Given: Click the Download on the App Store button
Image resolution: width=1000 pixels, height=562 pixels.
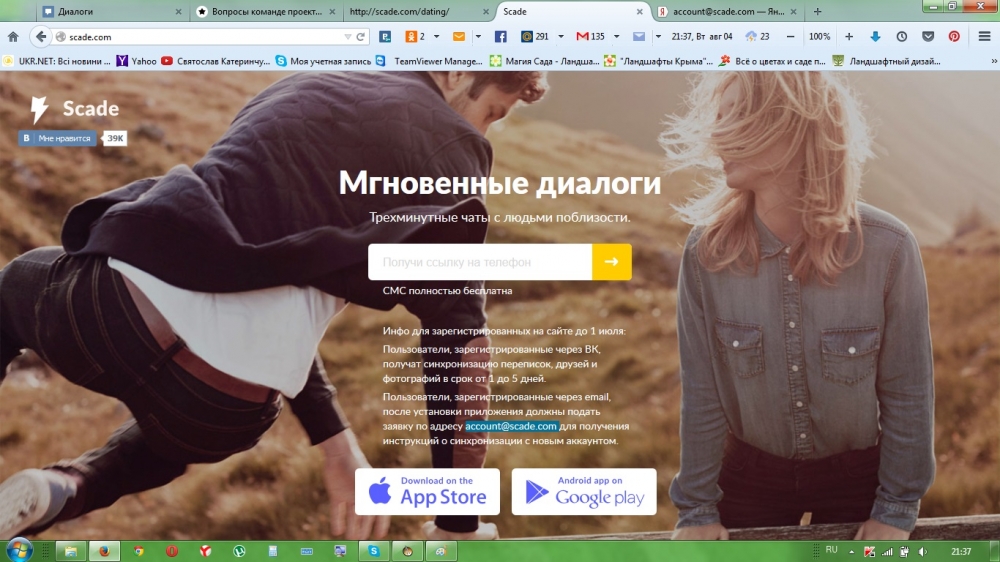Looking at the screenshot, I should click(427, 492).
